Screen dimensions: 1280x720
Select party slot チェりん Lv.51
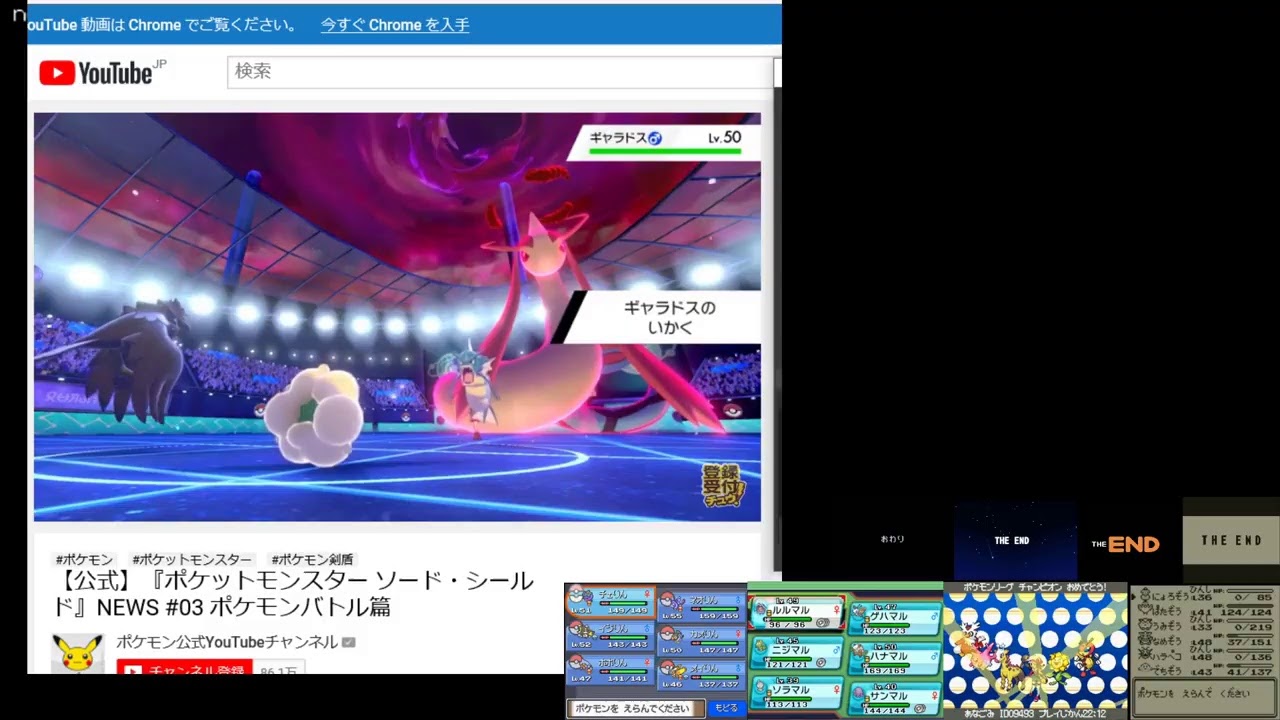[x=611, y=601]
